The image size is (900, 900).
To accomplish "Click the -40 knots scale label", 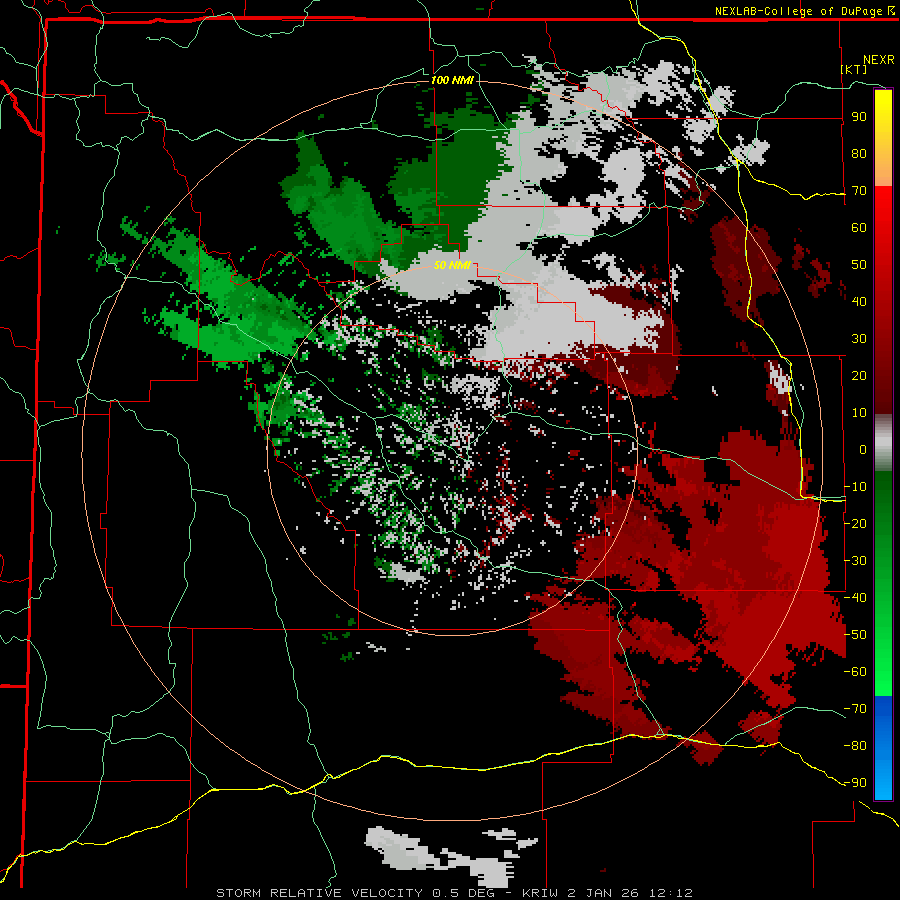I will click(855, 598).
